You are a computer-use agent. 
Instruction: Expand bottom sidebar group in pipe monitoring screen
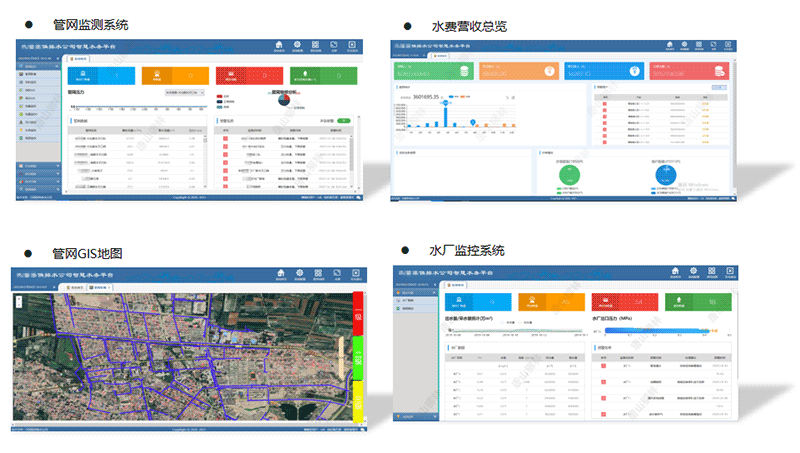[36, 191]
